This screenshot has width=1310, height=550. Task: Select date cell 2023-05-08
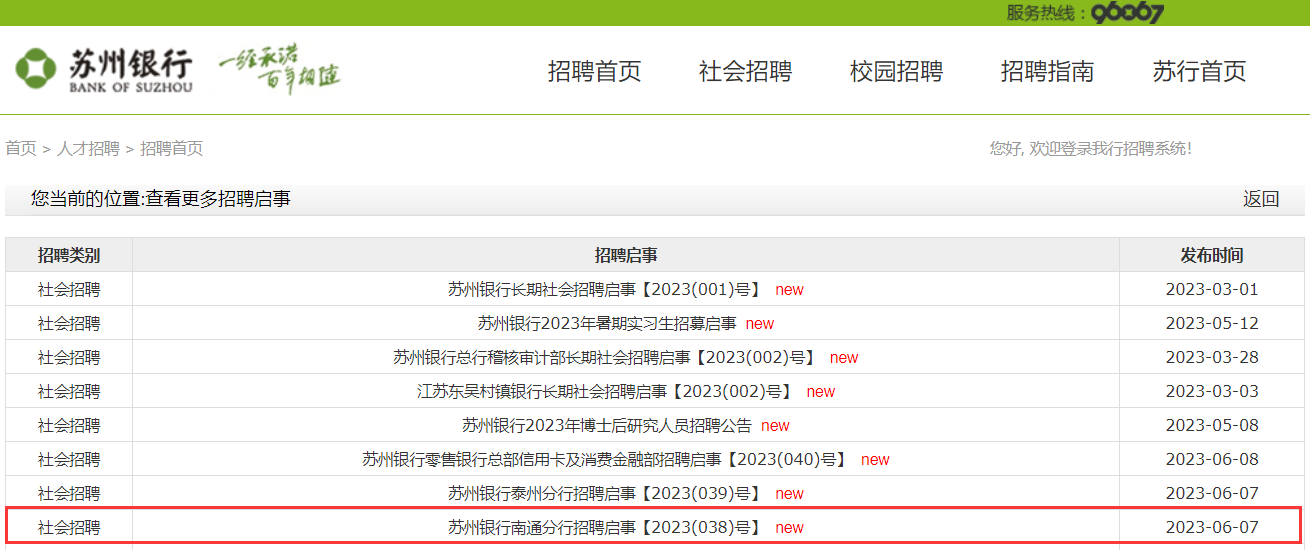point(1212,425)
